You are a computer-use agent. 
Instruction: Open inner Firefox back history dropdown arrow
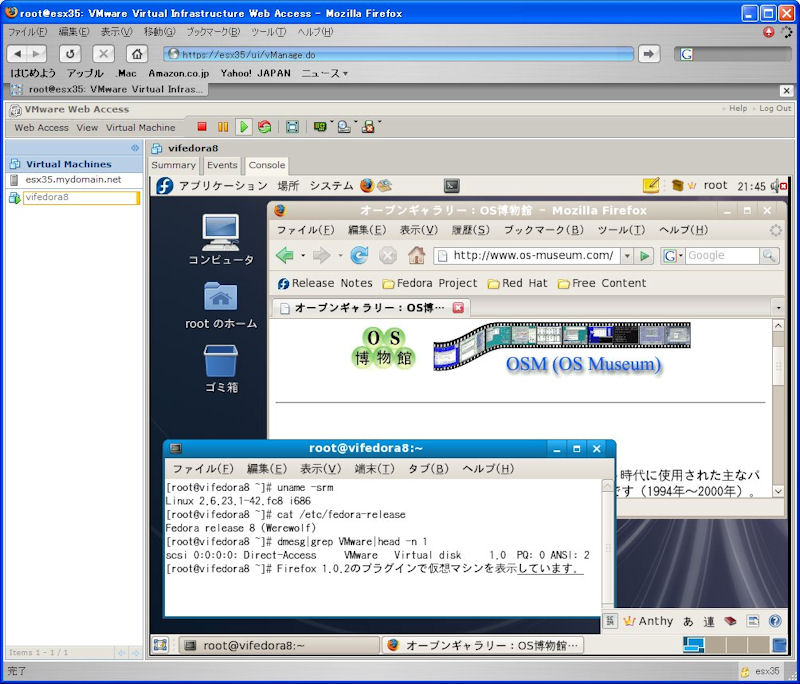tap(303, 255)
